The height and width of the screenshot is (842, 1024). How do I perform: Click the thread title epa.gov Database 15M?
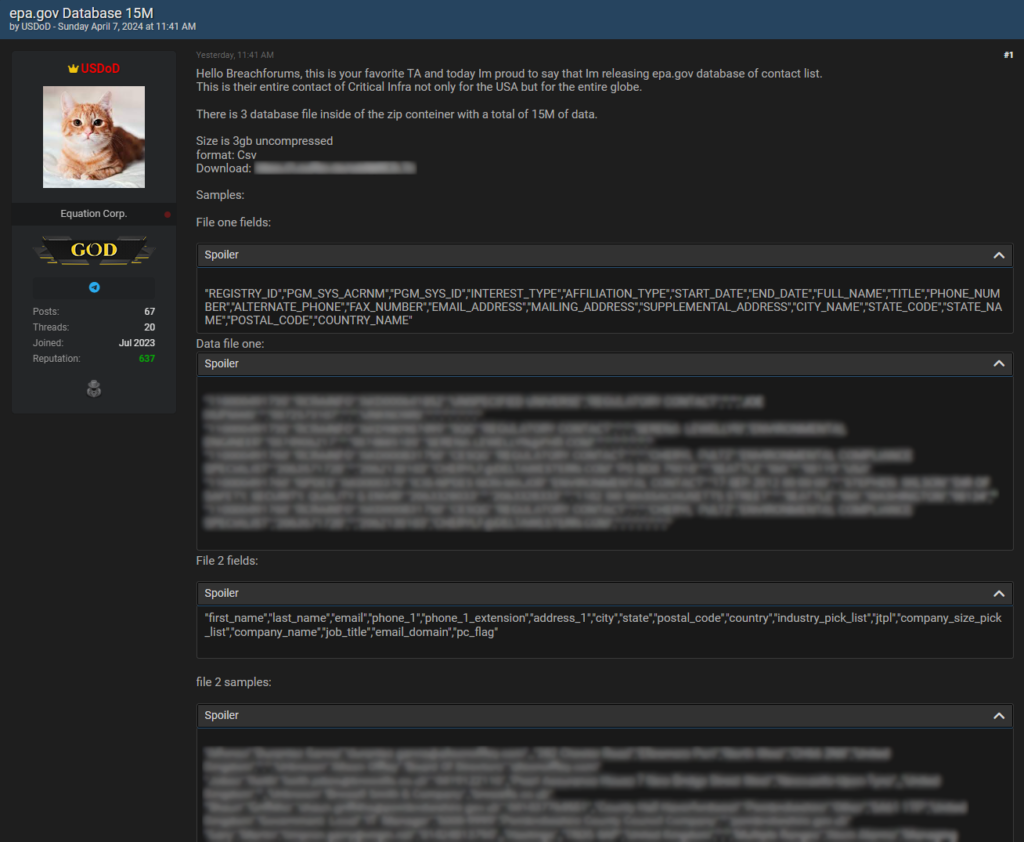tap(81, 12)
